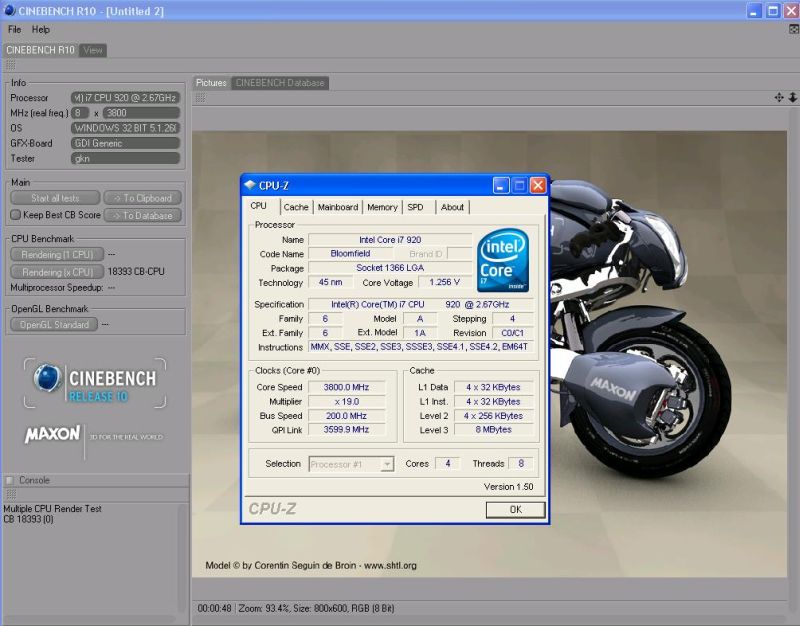Click the MHz frequency field showing 3800

[141, 113]
